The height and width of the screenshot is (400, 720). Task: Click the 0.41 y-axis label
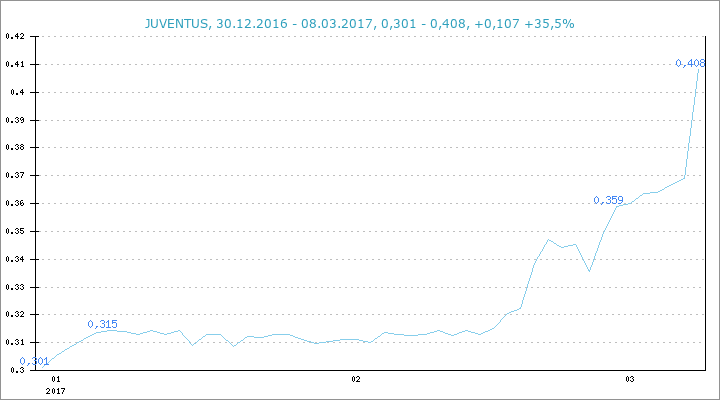tap(15, 64)
